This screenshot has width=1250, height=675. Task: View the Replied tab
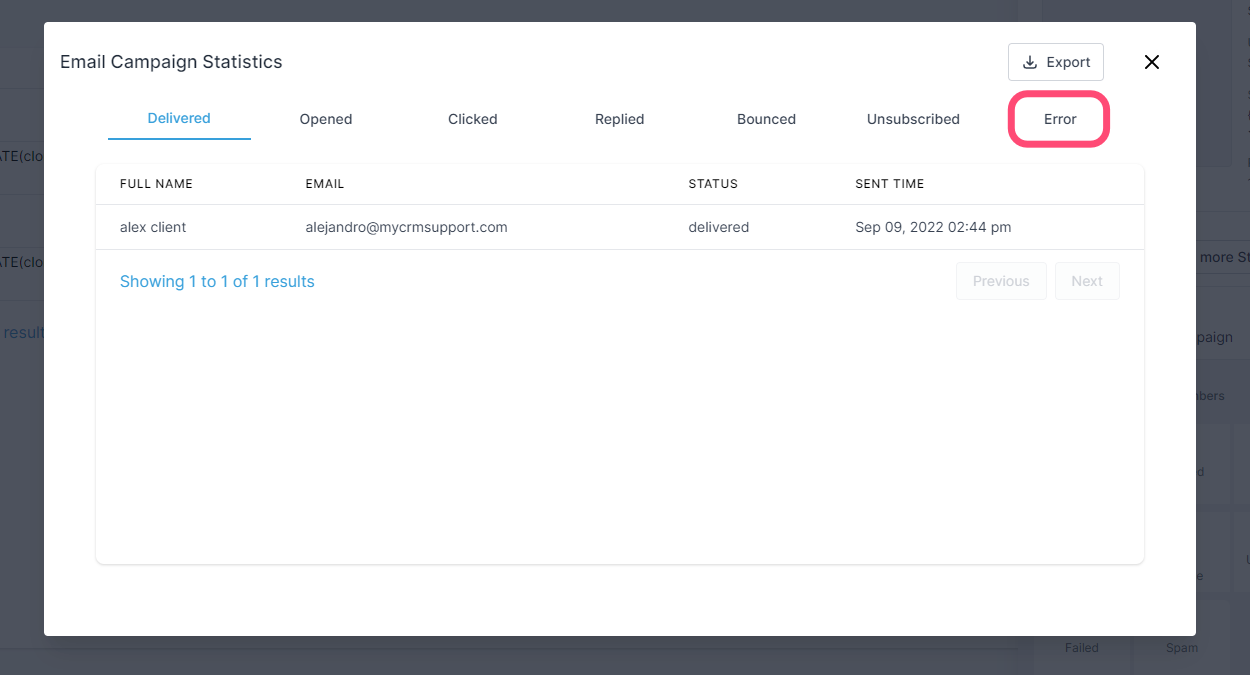[x=620, y=119]
